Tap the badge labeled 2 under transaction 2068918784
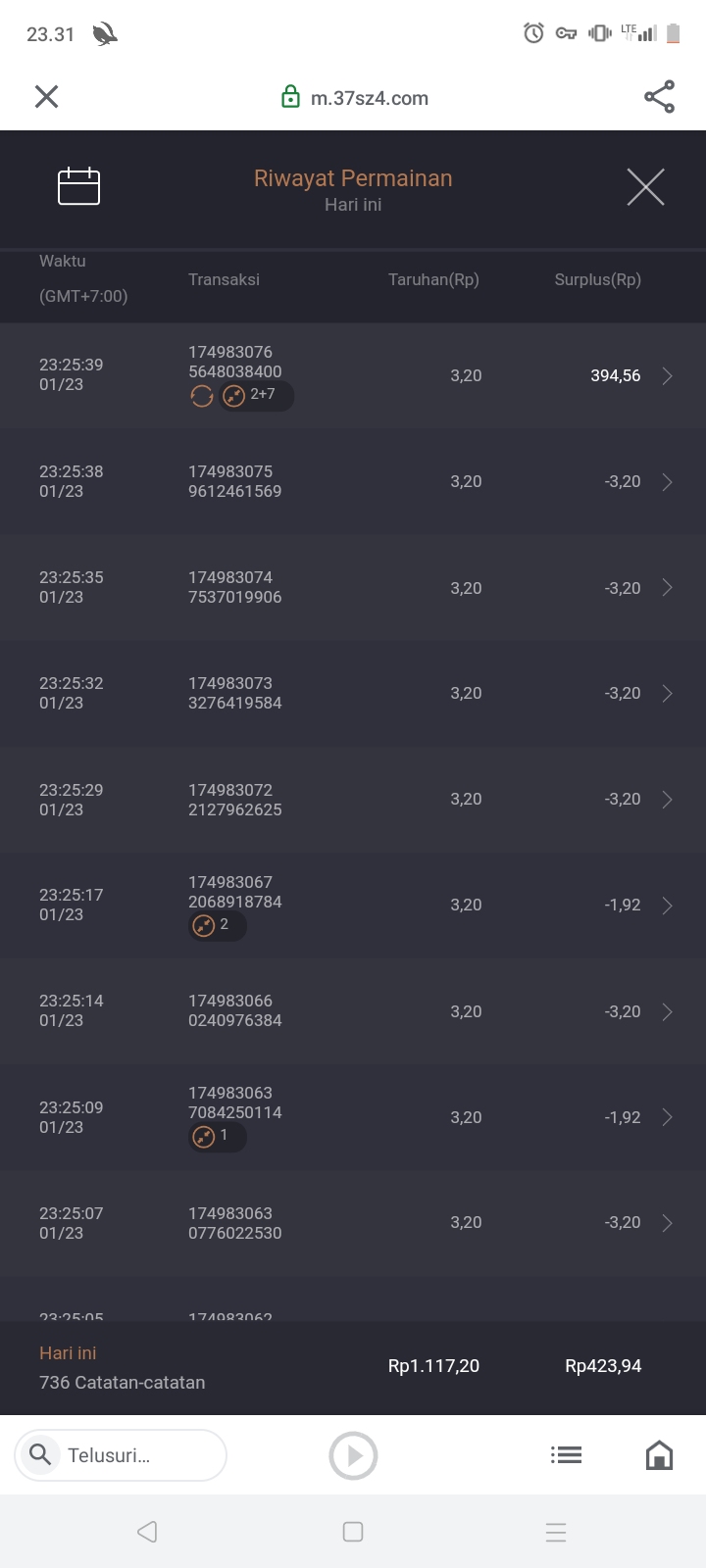 click(217, 925)
